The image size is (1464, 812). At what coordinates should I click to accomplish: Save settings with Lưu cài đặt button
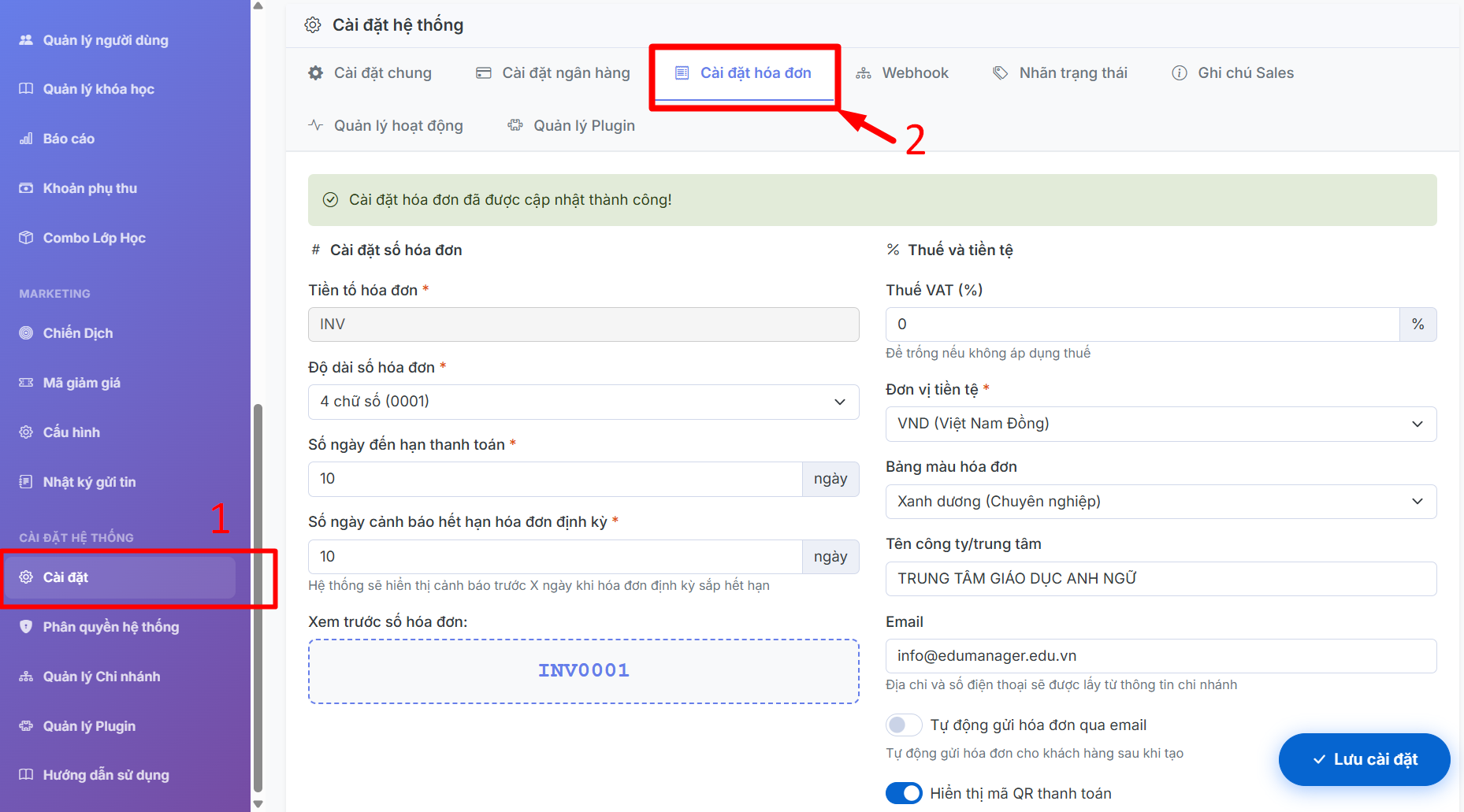pyautogui.click(x=1364, y=759)
